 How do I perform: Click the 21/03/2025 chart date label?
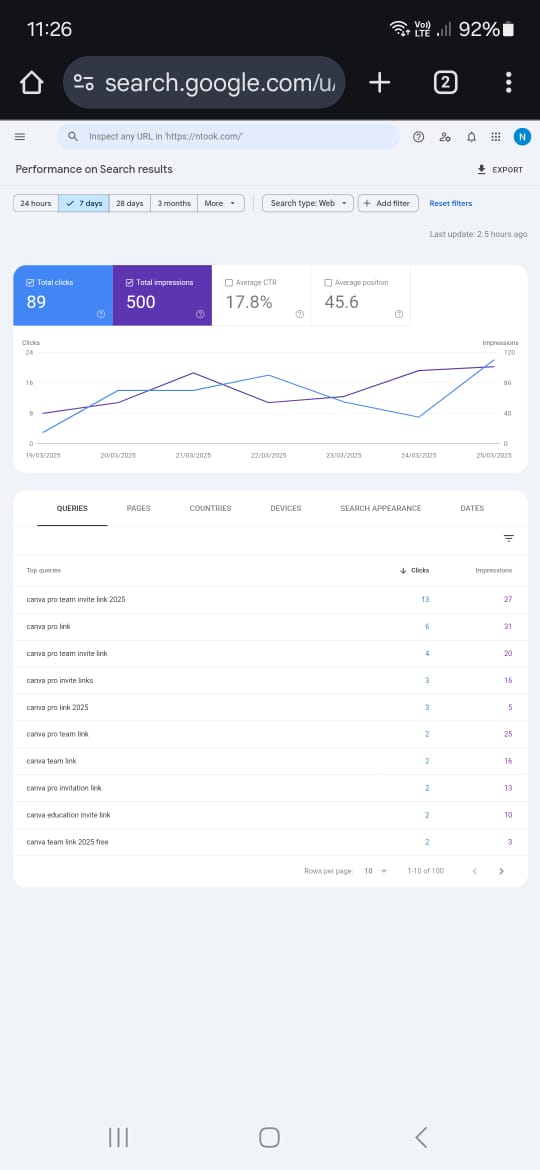(193, 454)
